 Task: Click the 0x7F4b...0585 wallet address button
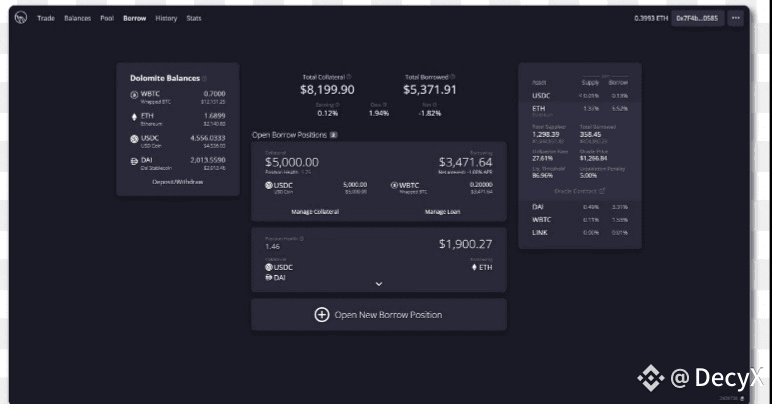697,18
